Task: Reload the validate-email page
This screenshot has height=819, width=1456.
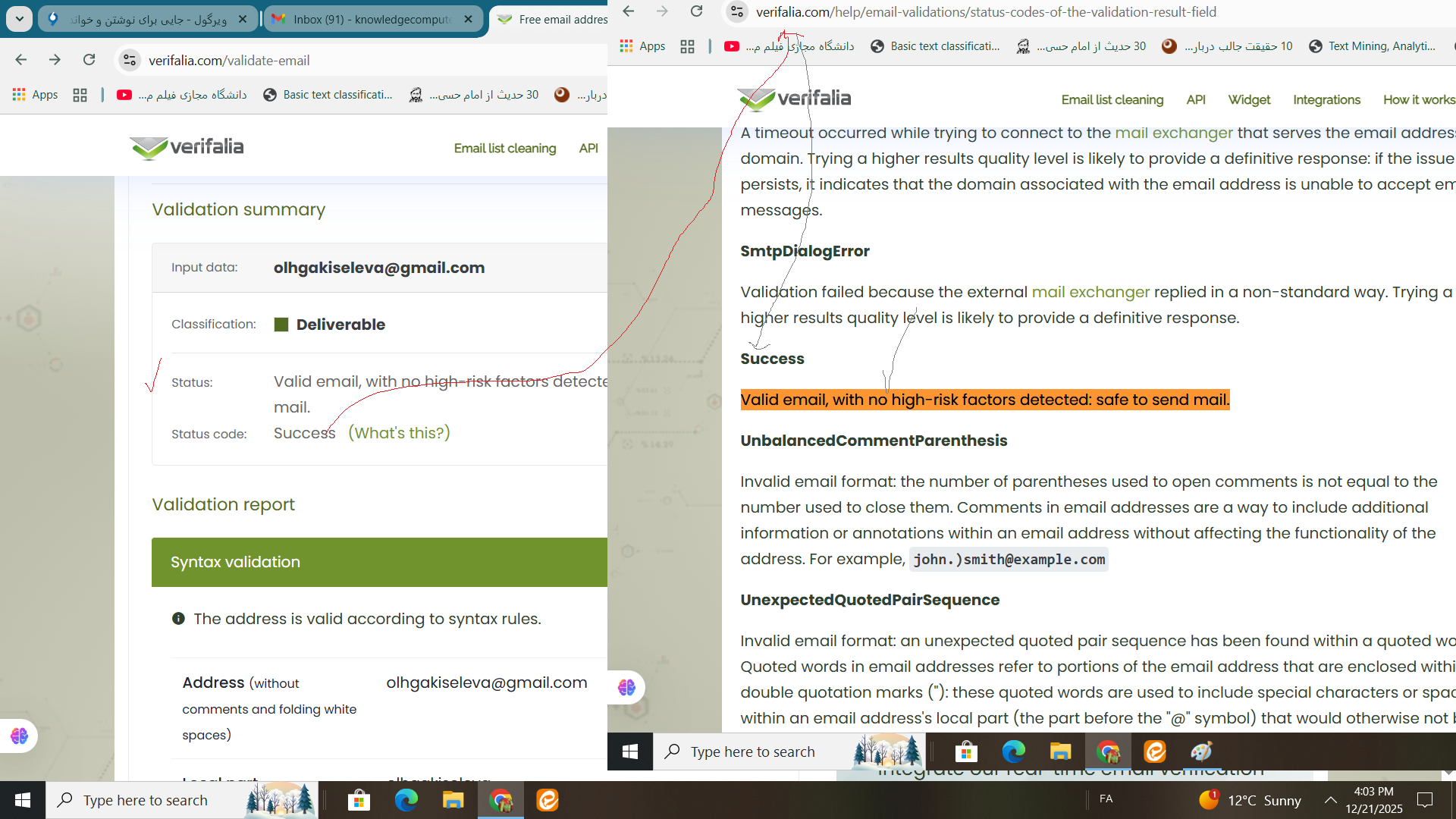Action: pos(89,60)
